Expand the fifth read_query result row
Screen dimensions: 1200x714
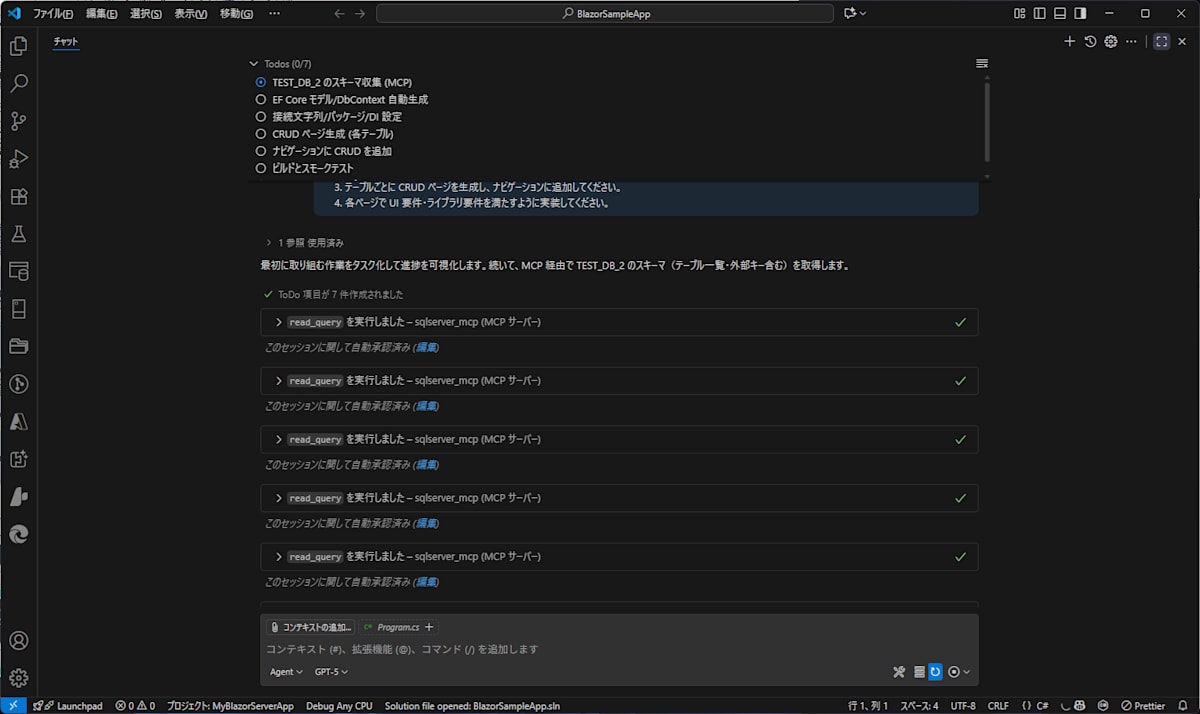619,556
